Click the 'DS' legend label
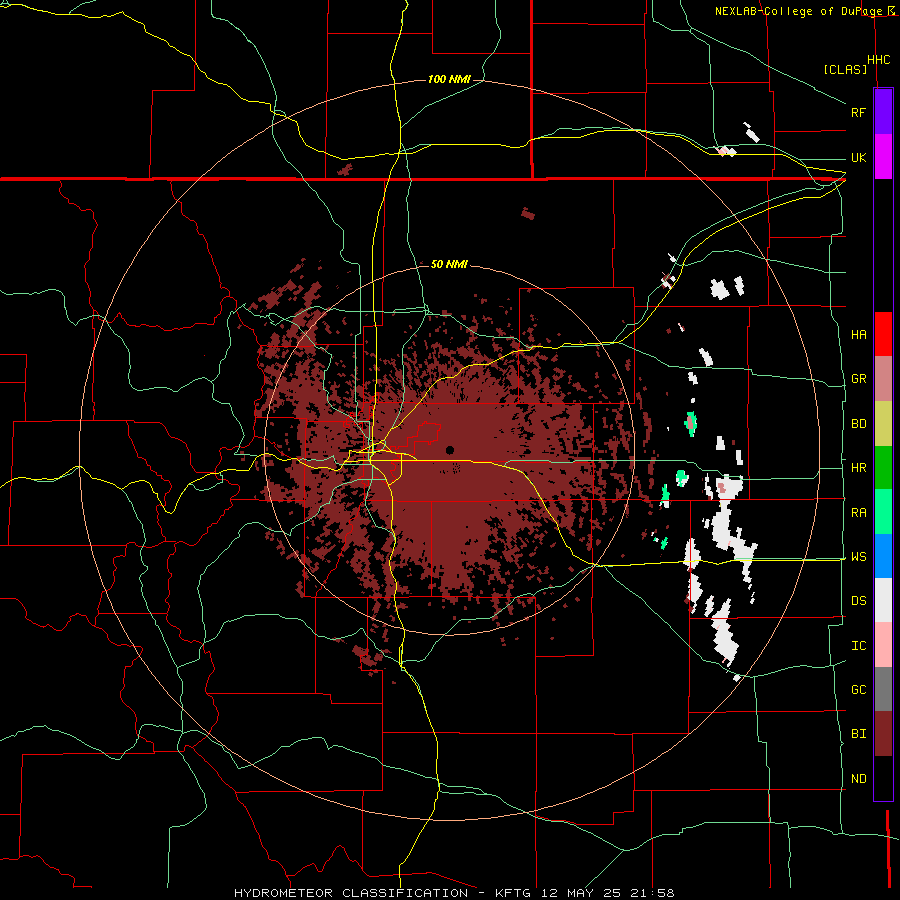Screen dimensions: 900x900 858,601
